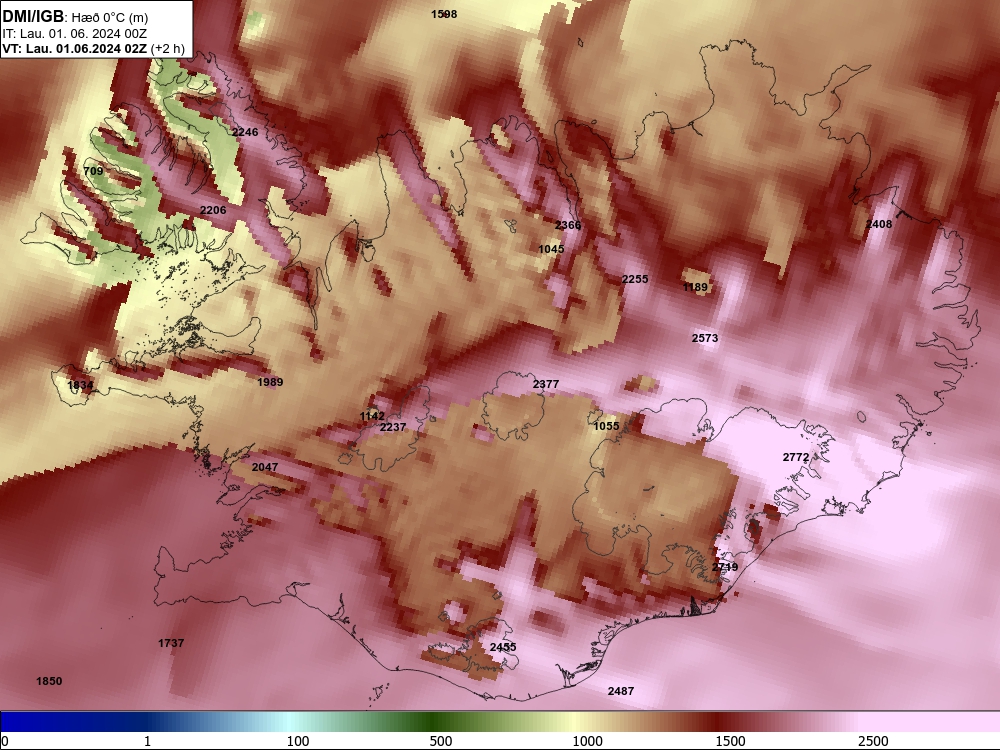
Task: Click the 1000 label on color scale
Action: [587, 741]
